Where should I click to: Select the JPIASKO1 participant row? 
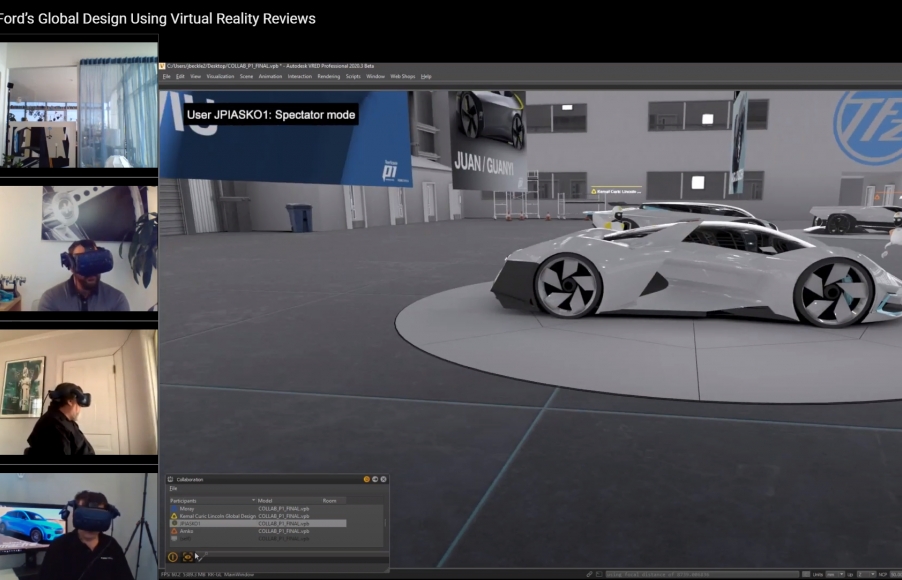[x=258, y=524]
